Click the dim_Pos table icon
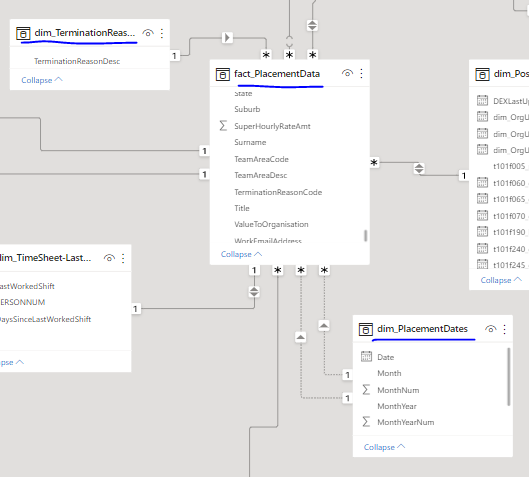The image size is (529, 477). (482, 74)
